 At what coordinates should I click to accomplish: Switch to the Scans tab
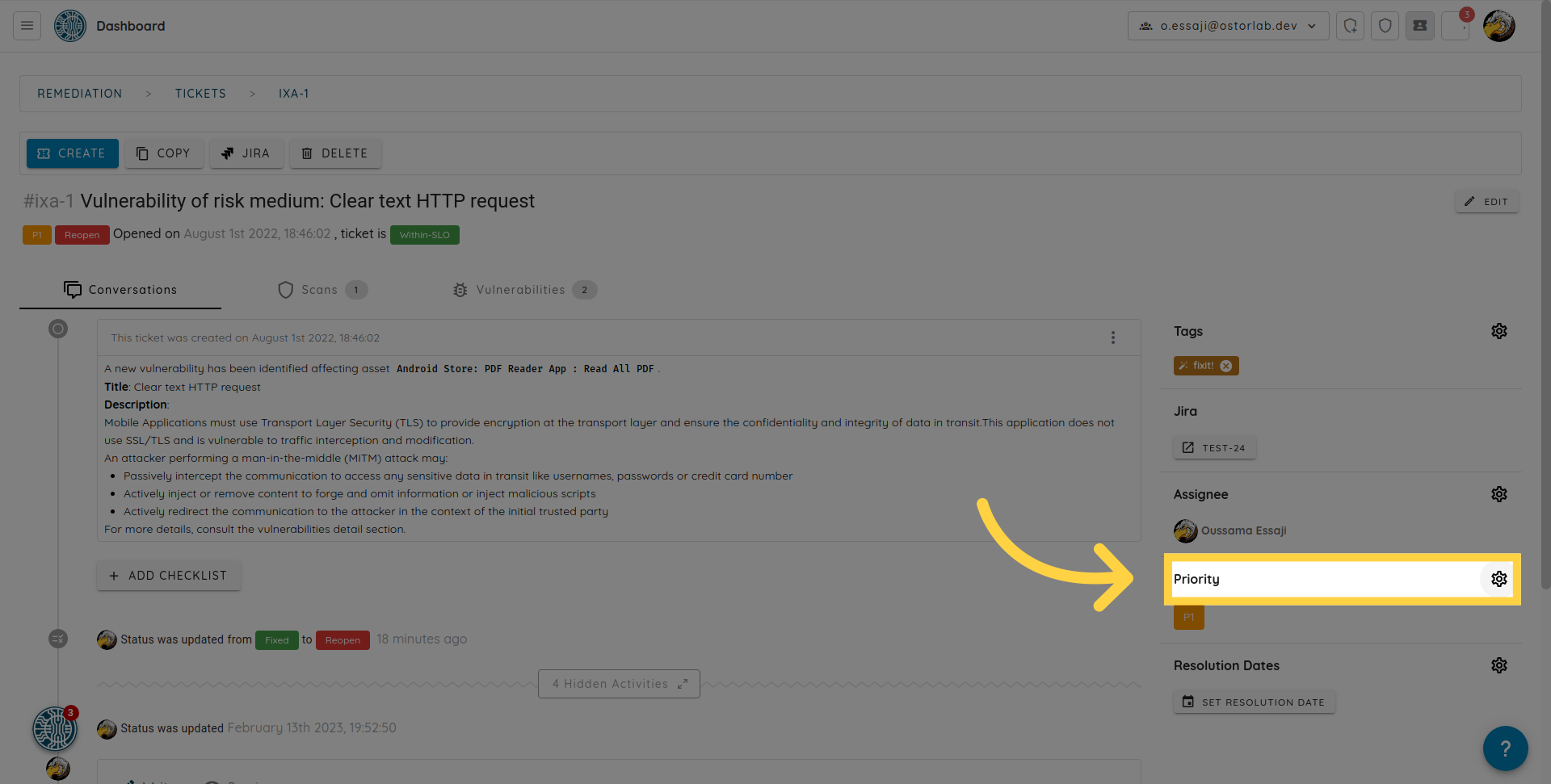click(x=321, y=290)
